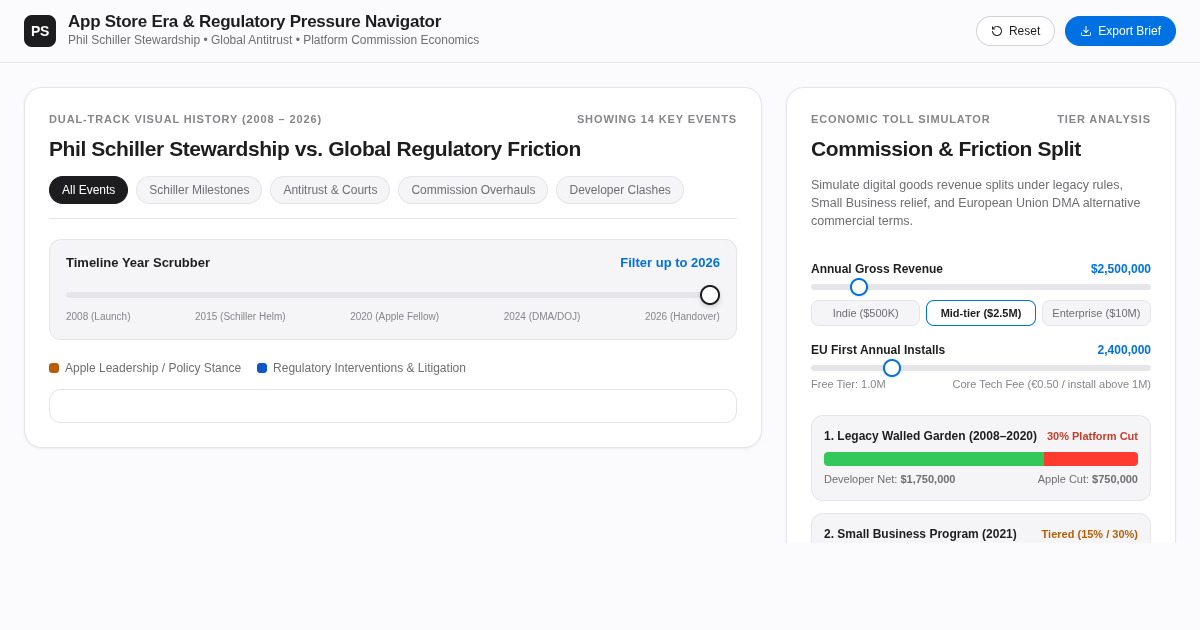Click the 2026 (Handover) timeline label

click(x=682, y=316)
